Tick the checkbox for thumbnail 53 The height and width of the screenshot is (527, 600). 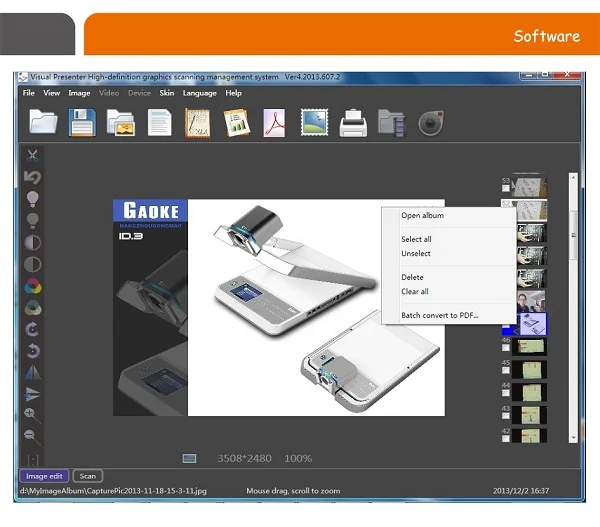point(505,188)
